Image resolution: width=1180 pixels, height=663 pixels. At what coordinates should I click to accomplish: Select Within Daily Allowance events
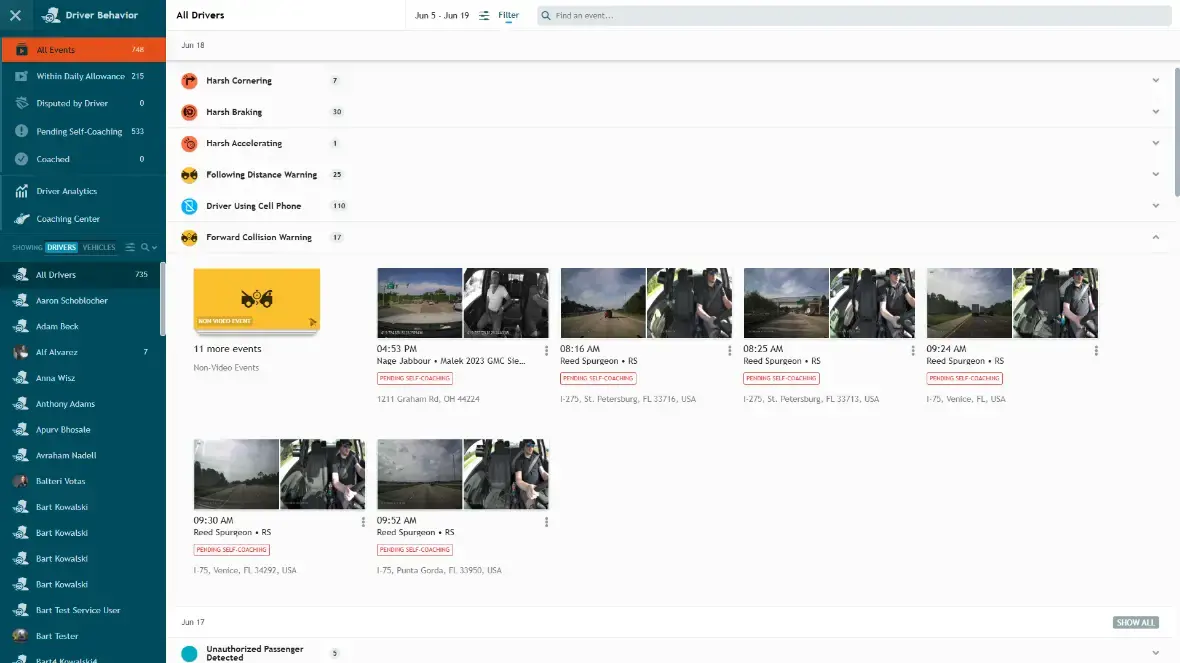(x=83, y=76)
